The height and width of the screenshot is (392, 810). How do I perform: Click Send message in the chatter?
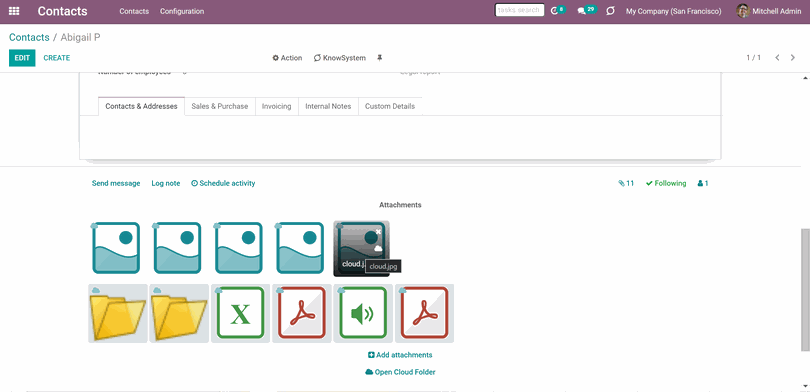[x=116, y=183]
